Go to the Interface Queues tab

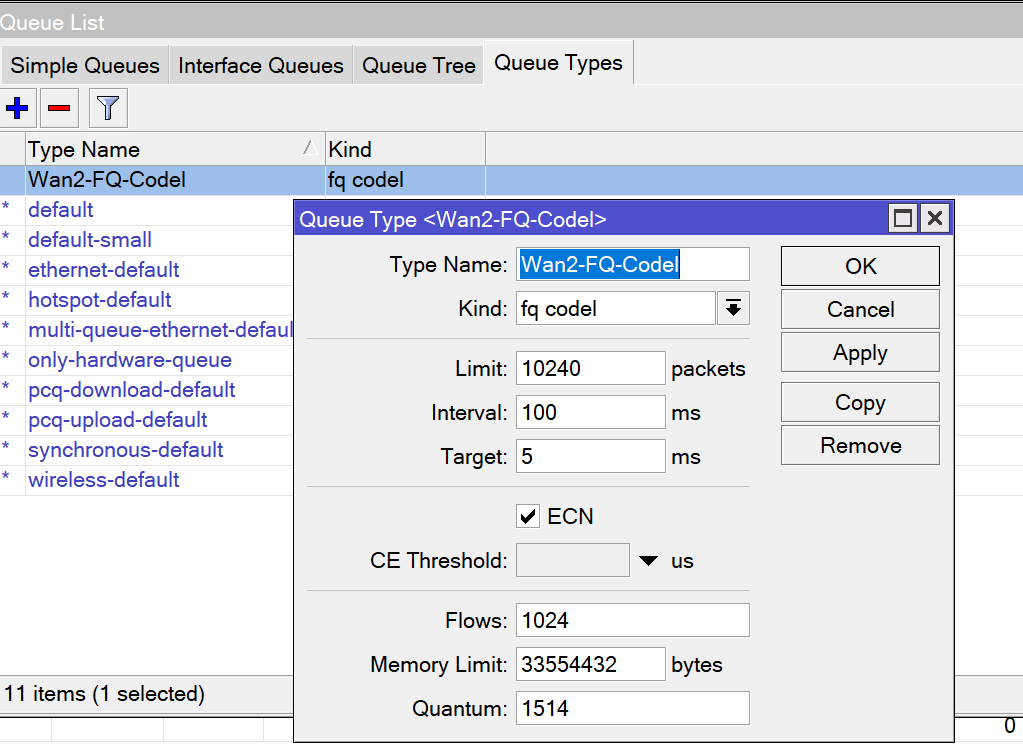261,66
